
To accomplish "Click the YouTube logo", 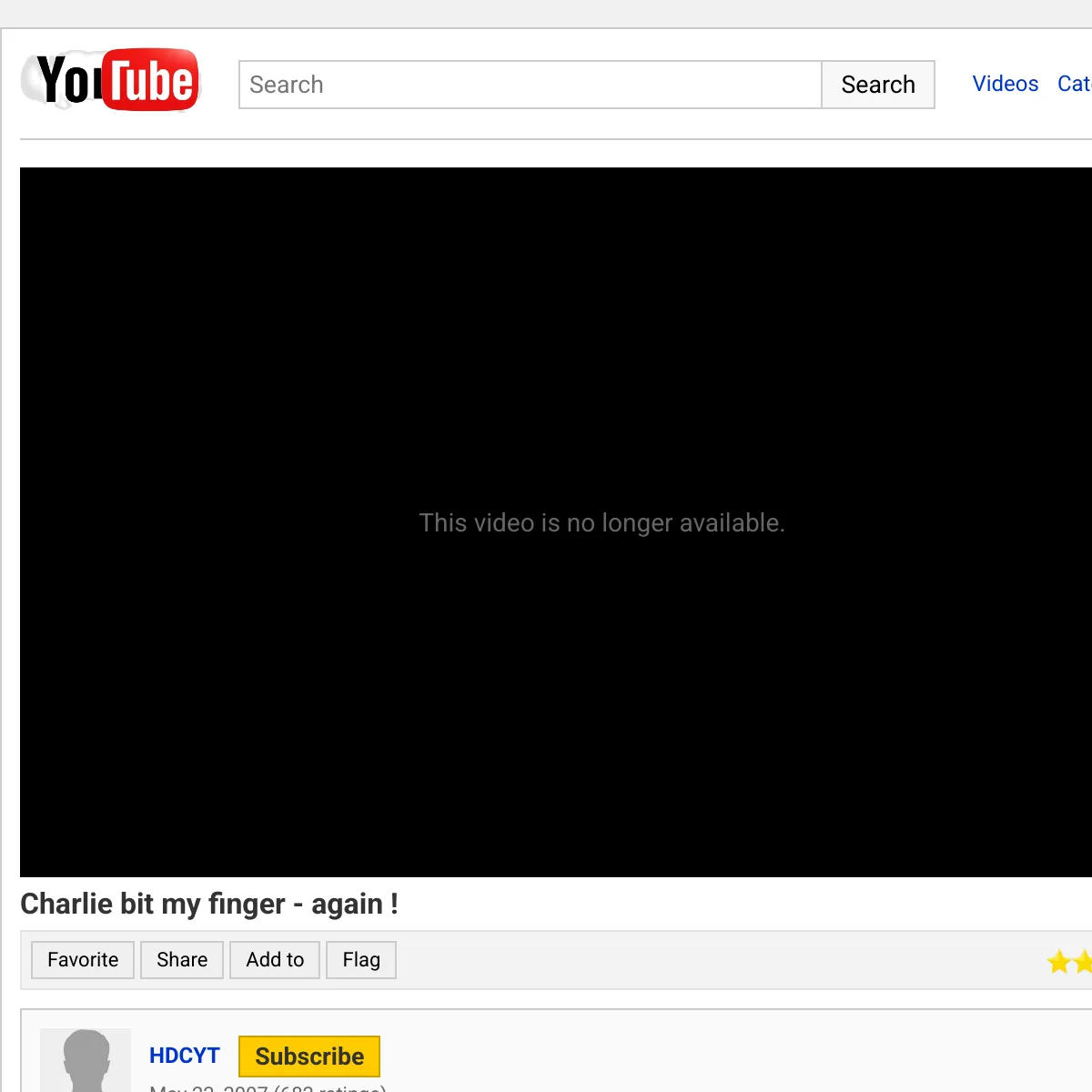I will pos(110,80).
